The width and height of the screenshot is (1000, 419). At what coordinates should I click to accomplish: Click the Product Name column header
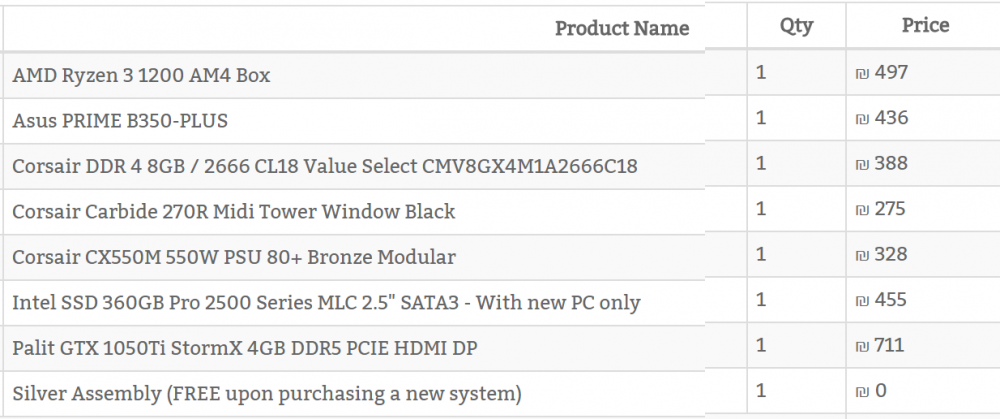(x=622, y=28)
